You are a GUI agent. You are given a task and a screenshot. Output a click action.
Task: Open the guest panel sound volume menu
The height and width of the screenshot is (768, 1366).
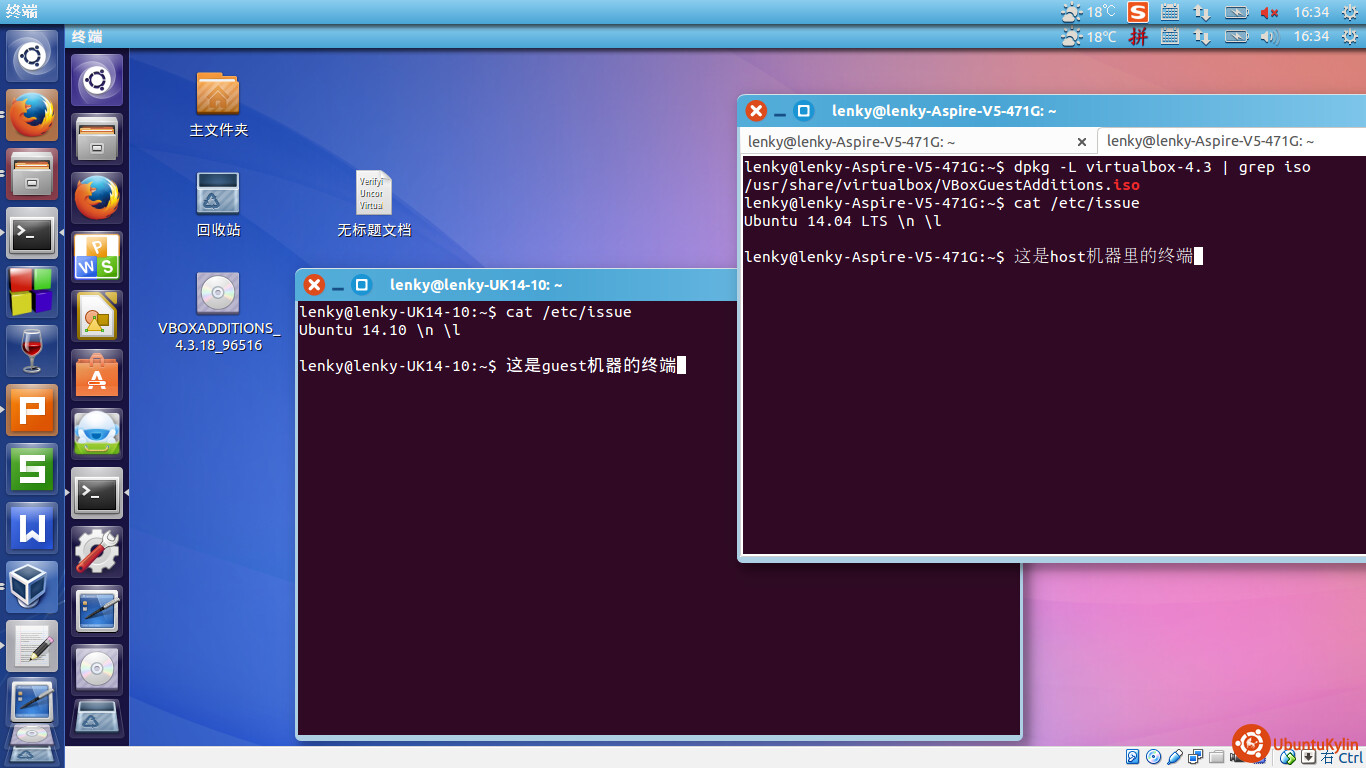1269,37
